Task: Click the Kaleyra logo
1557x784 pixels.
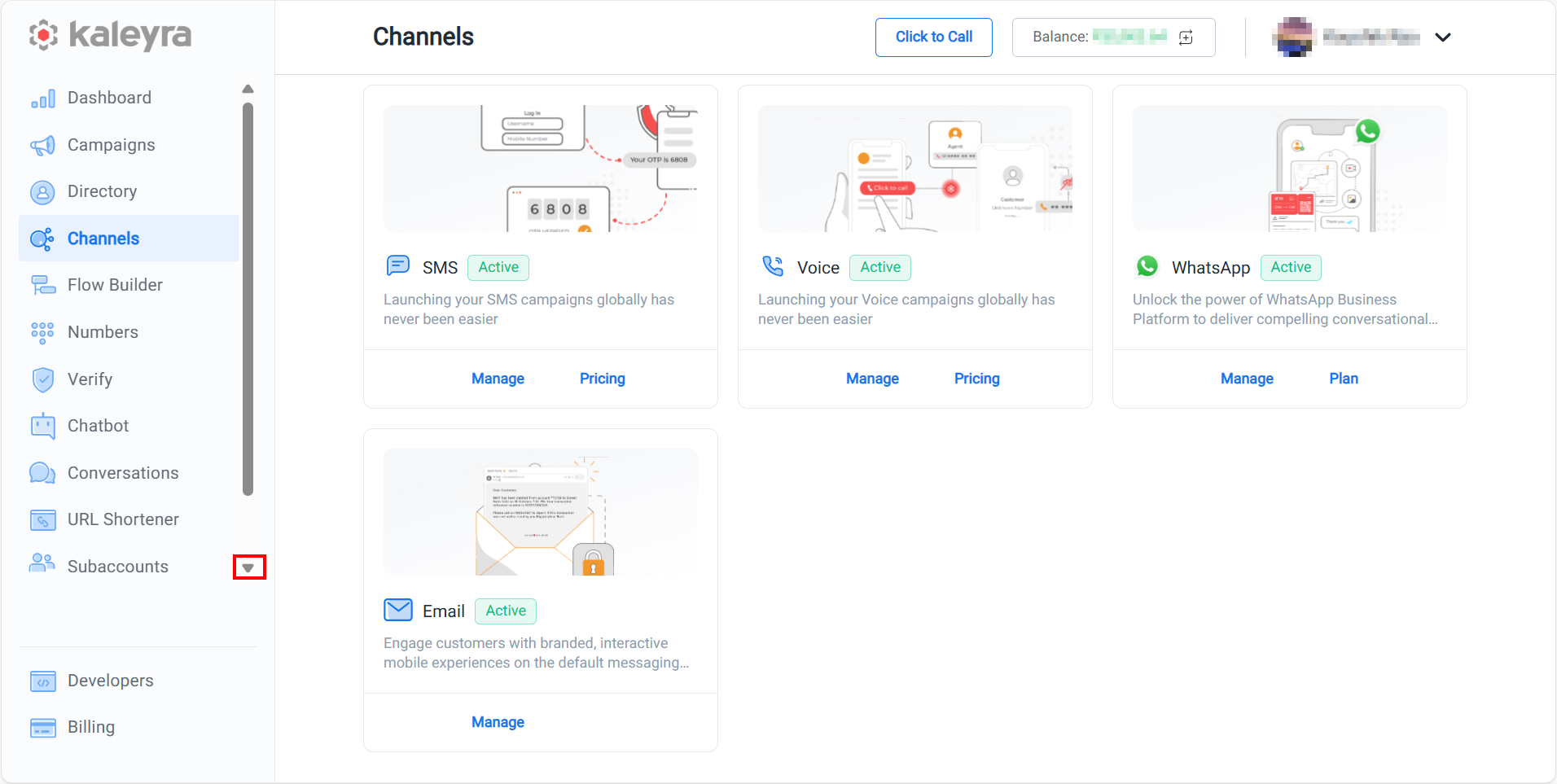Action: (110, 35)
